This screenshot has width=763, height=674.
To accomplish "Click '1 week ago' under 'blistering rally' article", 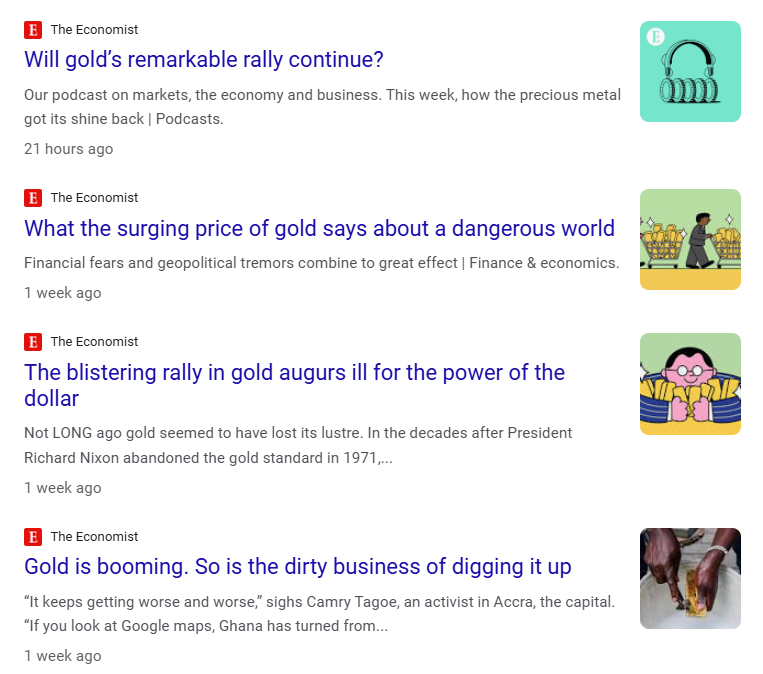I will [x=63, y=488].
